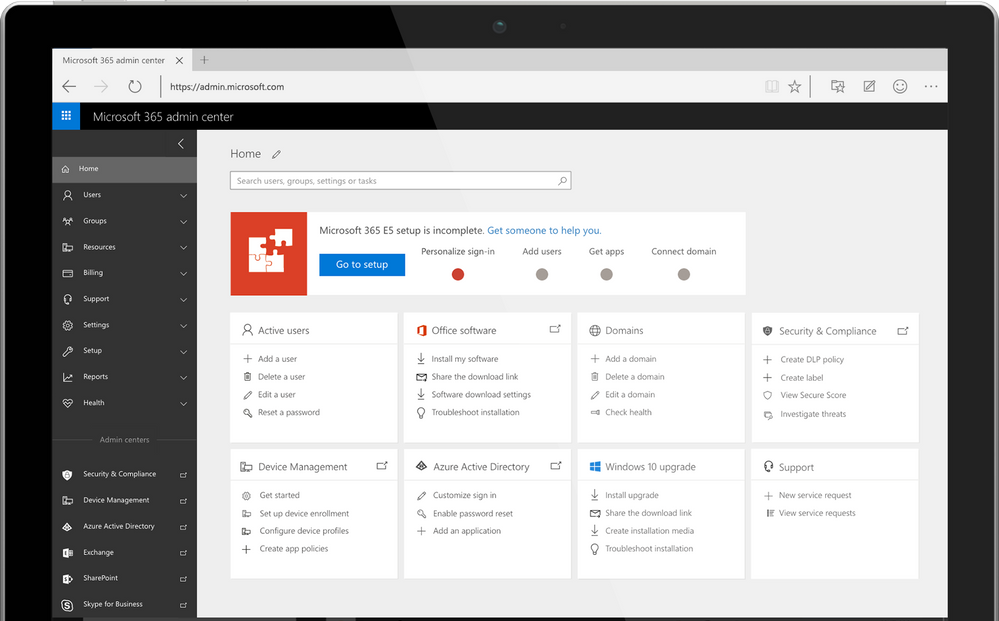This screenshot has width=999, height=621.
Task: Expand the Users menu chevron
Action: pos(183,196)
